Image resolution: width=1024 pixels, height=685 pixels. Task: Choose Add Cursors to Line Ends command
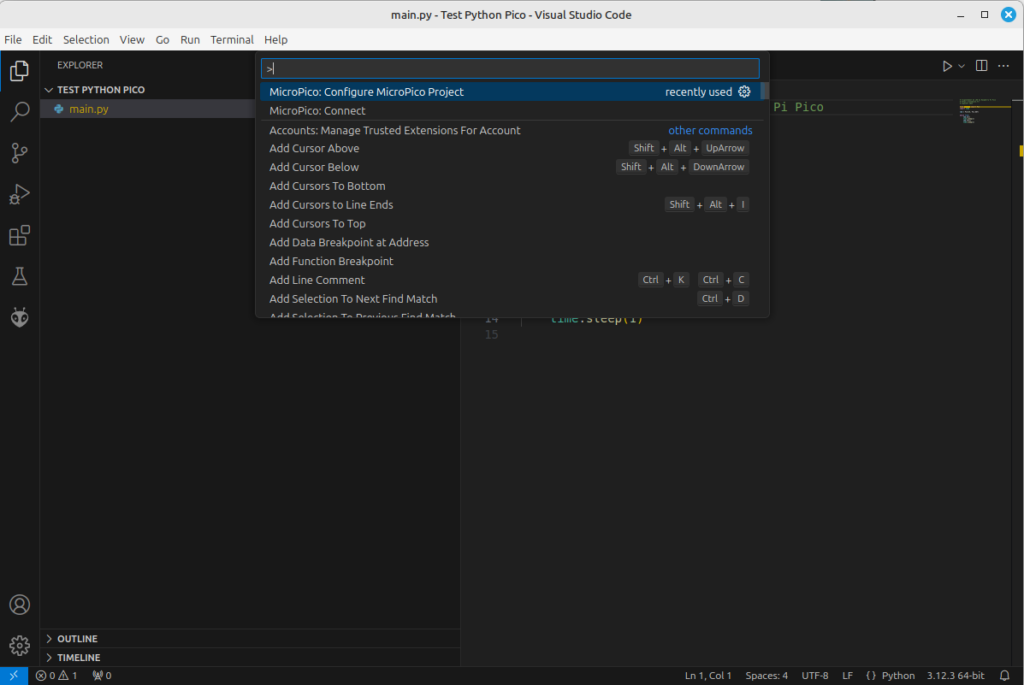511,205
